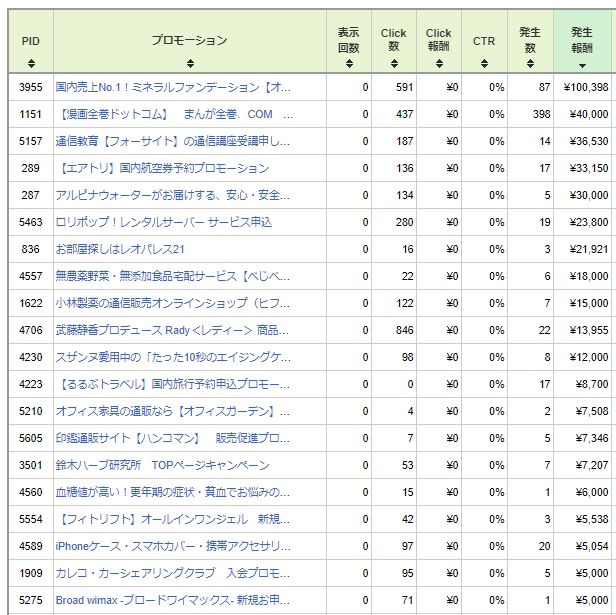
Task: Select 発生報酬 value ¥5,054
Action: tap(592, 546)
